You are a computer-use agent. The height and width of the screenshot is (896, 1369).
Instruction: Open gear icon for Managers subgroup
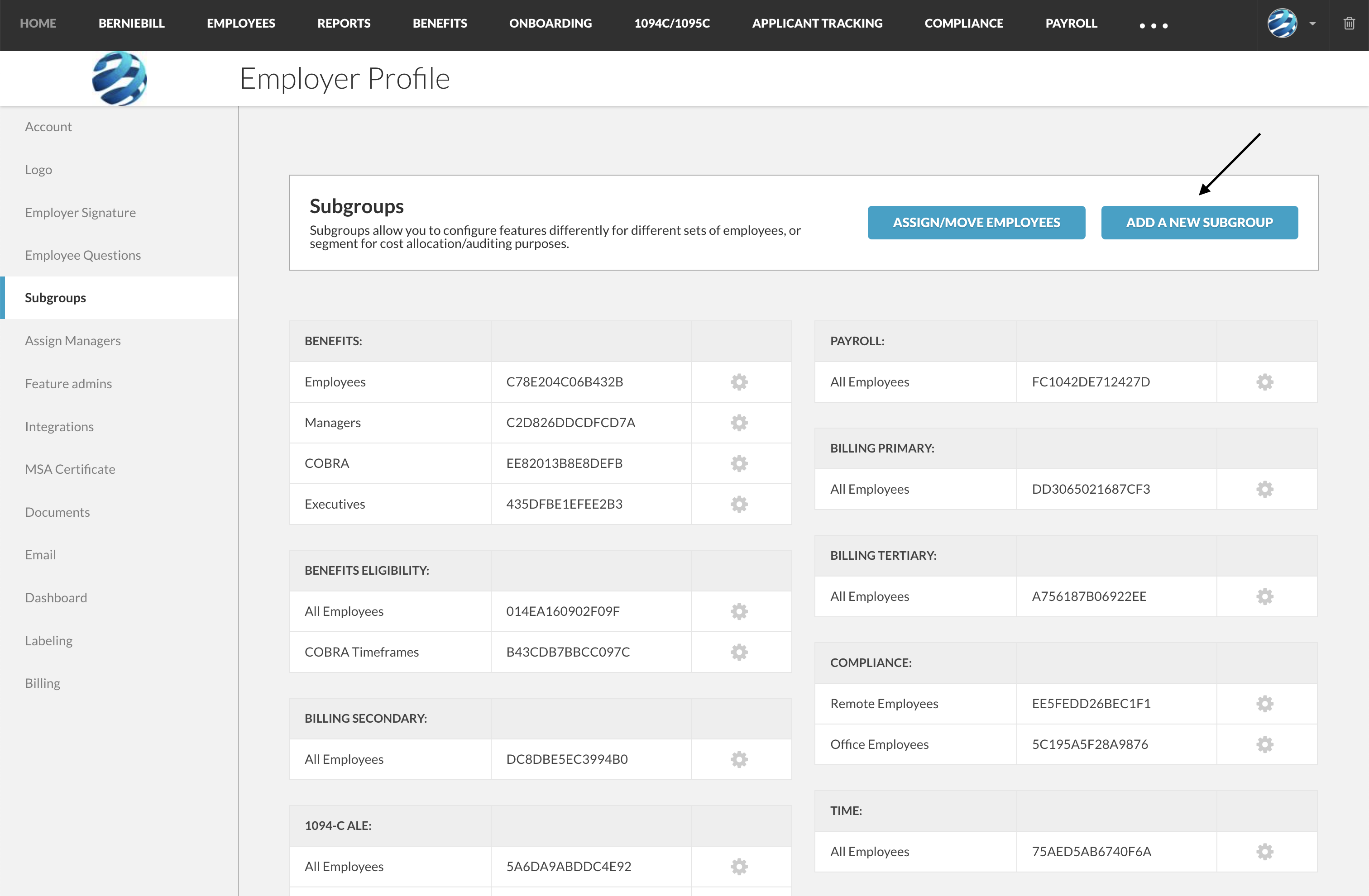[x=739, y=423]
